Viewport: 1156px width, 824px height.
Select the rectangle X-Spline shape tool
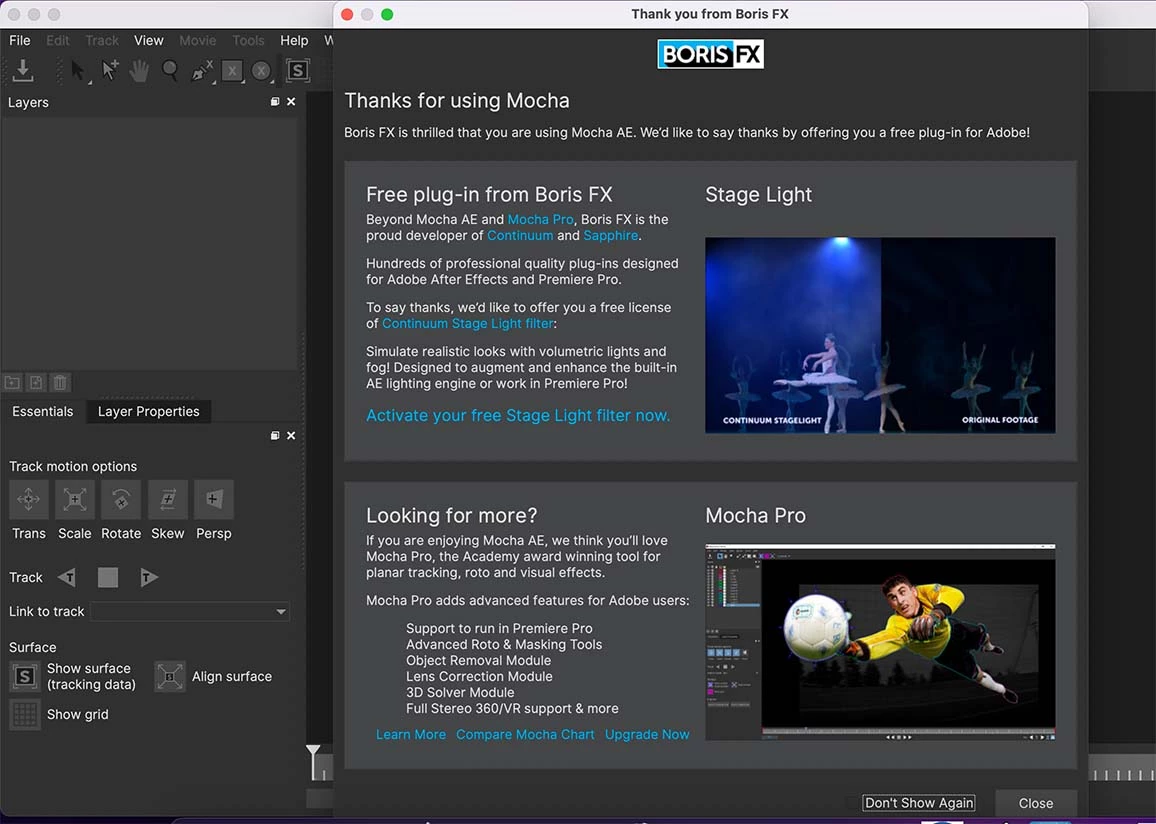(x=232, y=71)
